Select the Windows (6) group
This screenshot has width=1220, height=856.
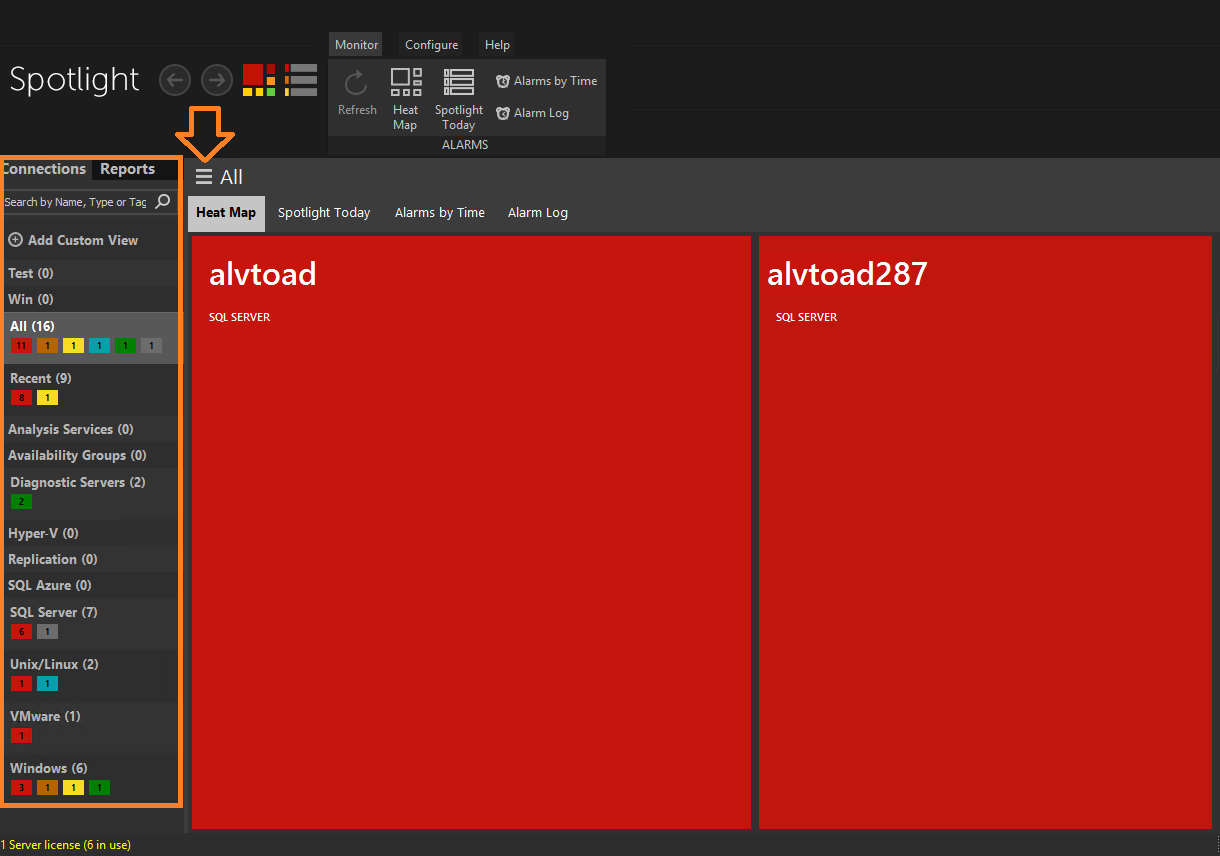[x=92, y=780]
